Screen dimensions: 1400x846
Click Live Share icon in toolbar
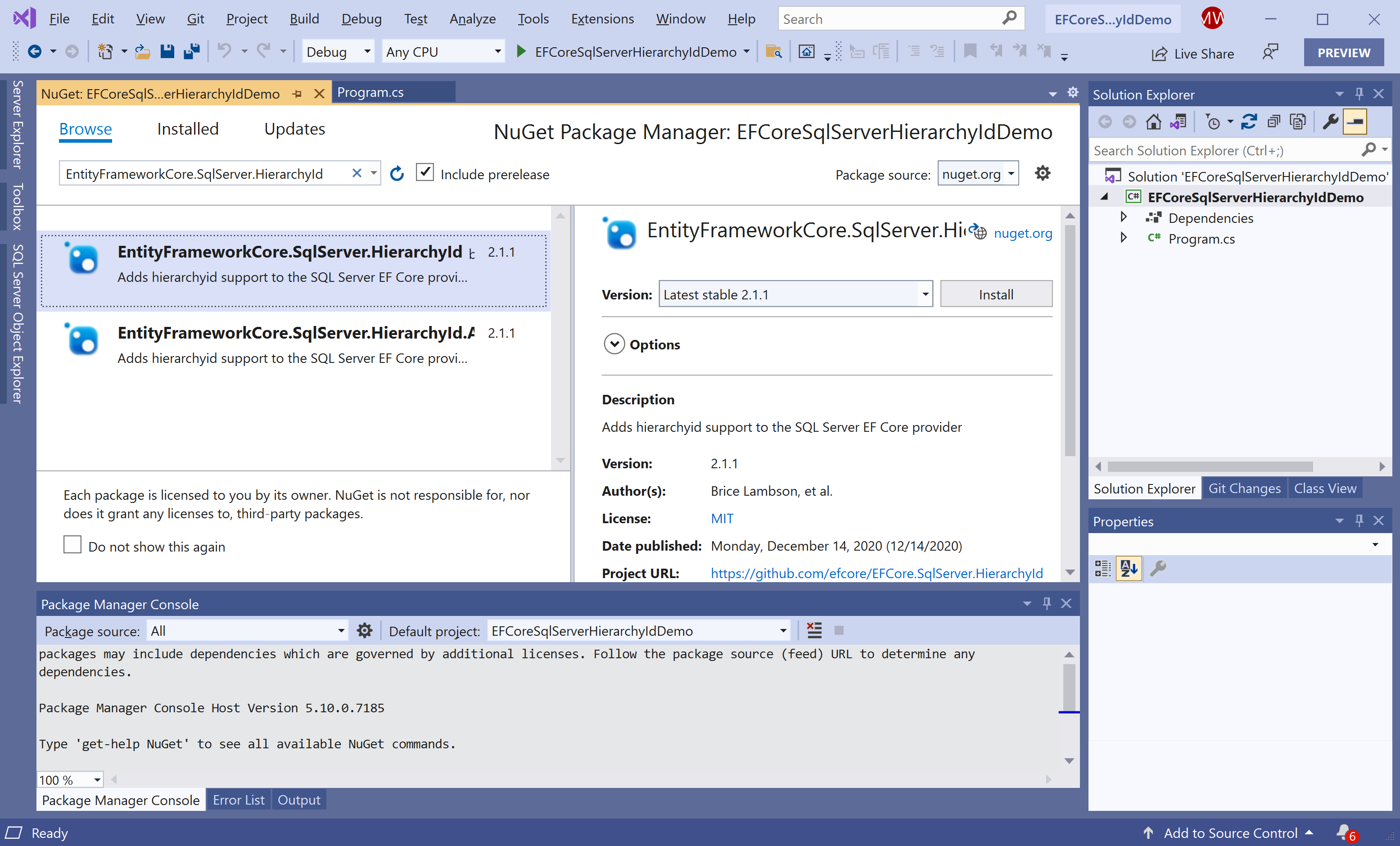click(1159, 54)
